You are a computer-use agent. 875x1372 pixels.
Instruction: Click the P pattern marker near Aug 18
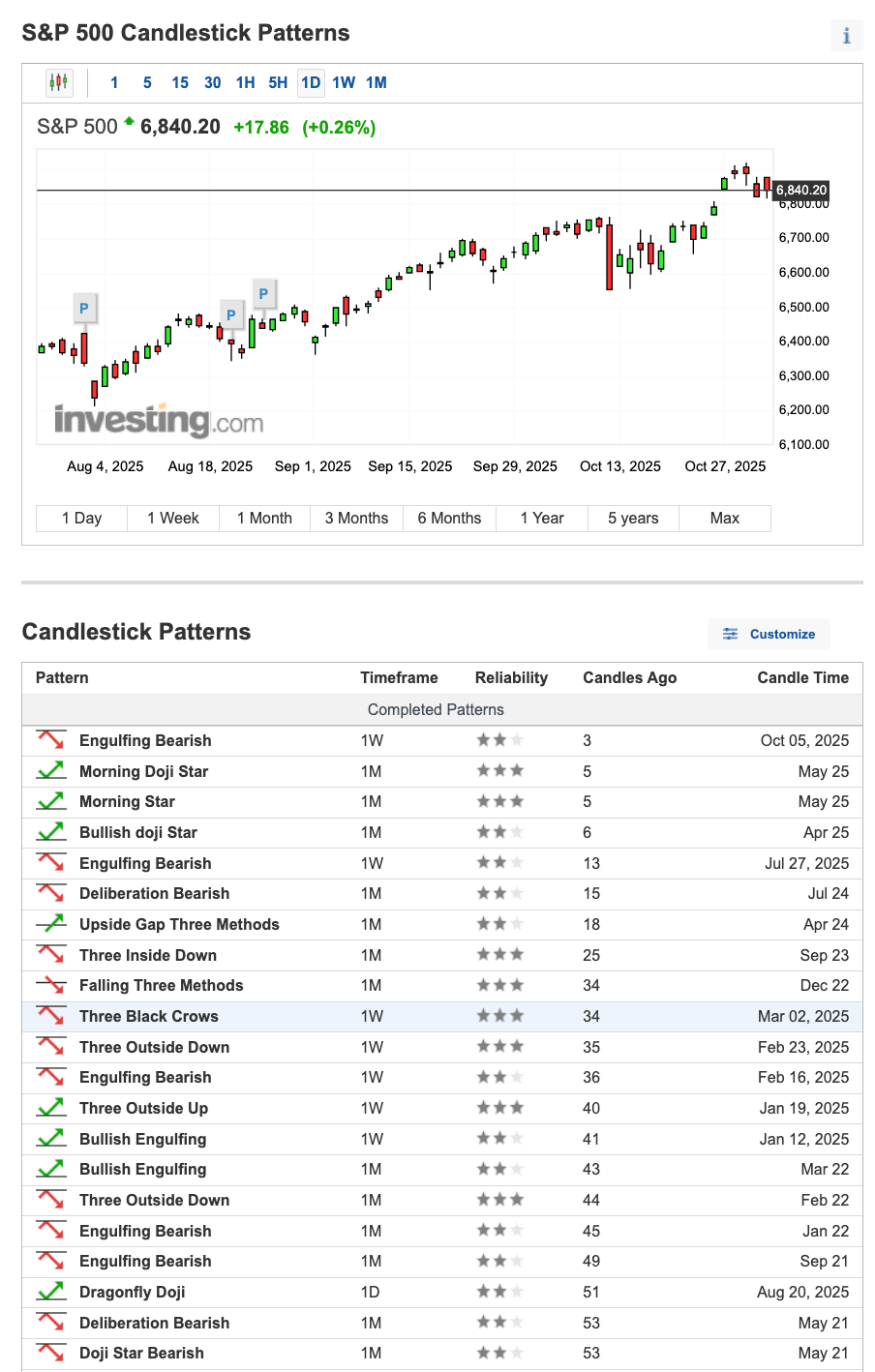click(230, 314)
